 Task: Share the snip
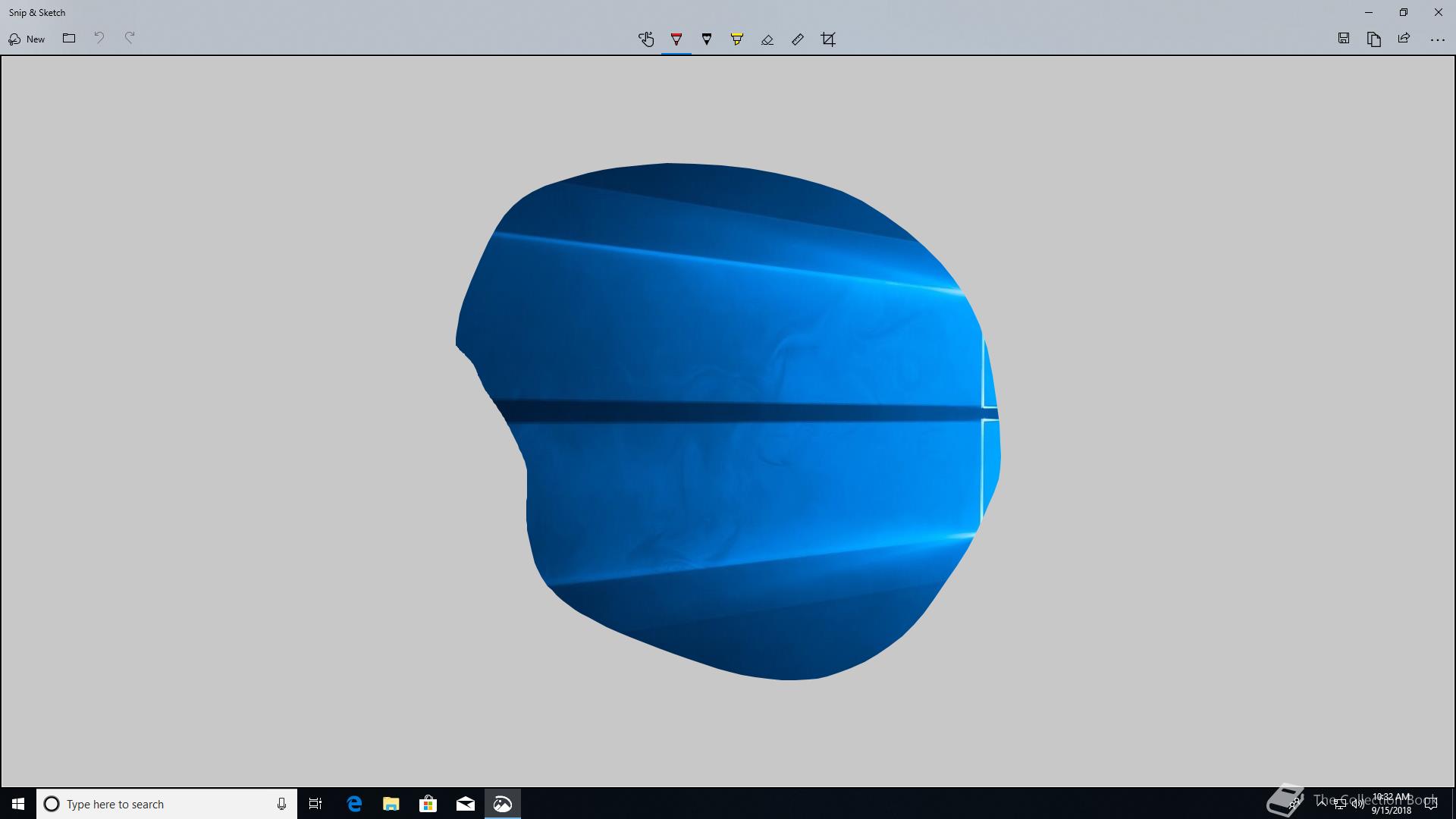pos(1404,39)
